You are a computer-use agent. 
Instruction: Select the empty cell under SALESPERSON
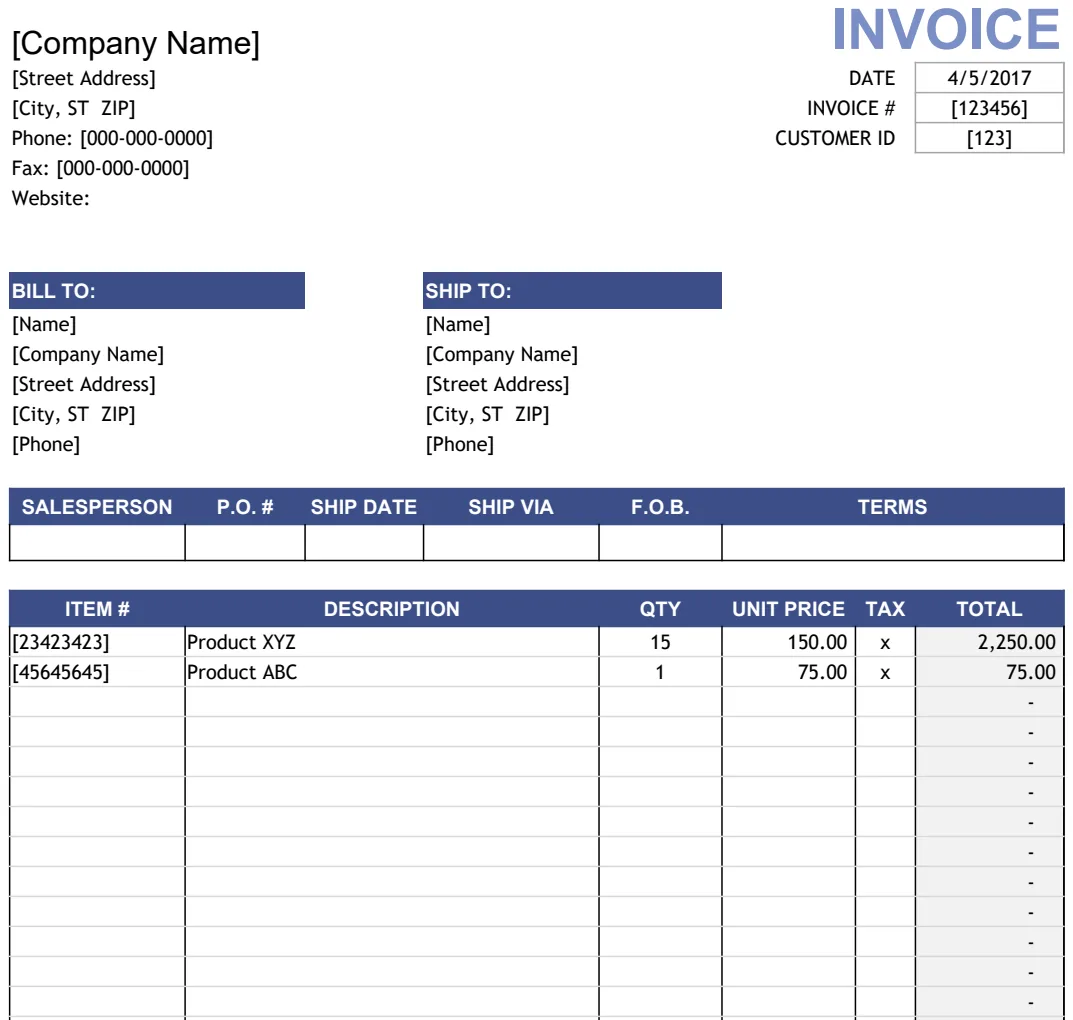coord(97,542)
